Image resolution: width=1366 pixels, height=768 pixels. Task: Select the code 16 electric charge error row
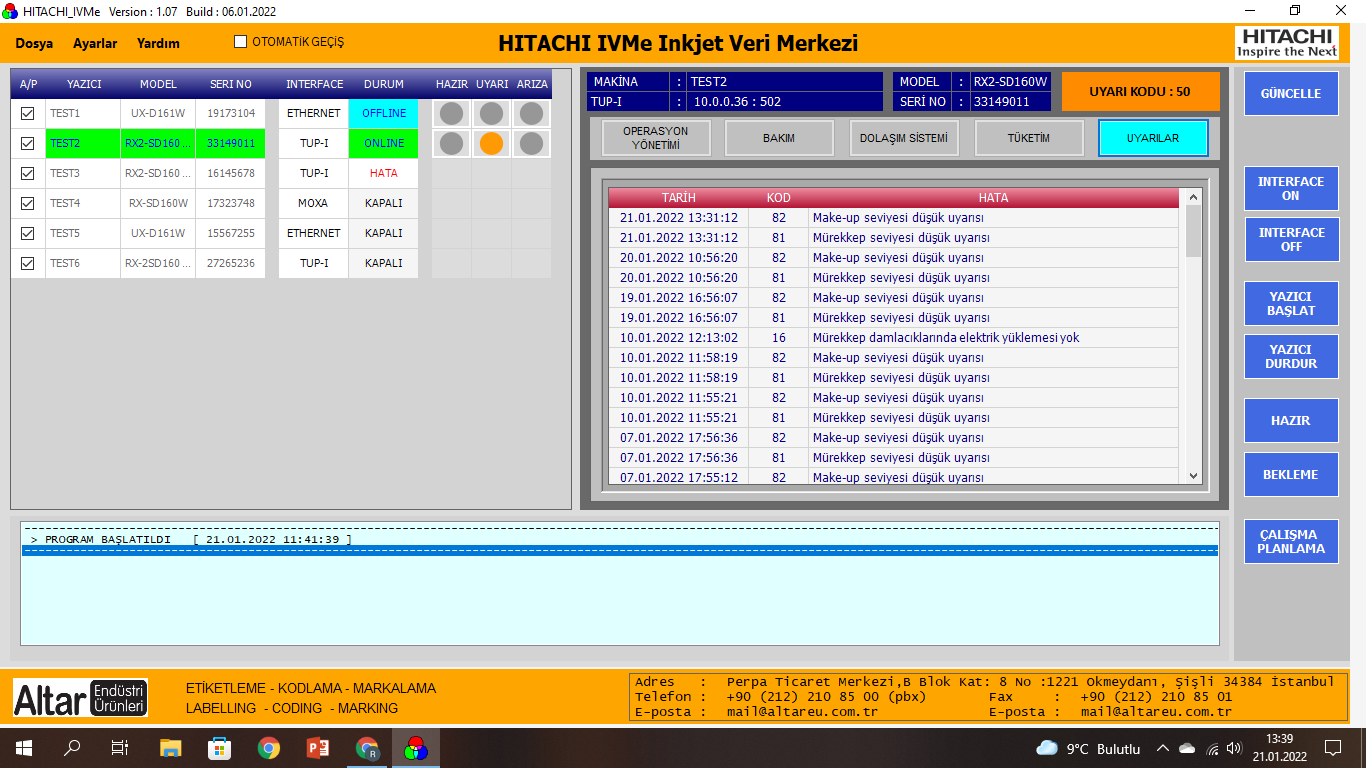pyautogui.click(x=895, y=338)
